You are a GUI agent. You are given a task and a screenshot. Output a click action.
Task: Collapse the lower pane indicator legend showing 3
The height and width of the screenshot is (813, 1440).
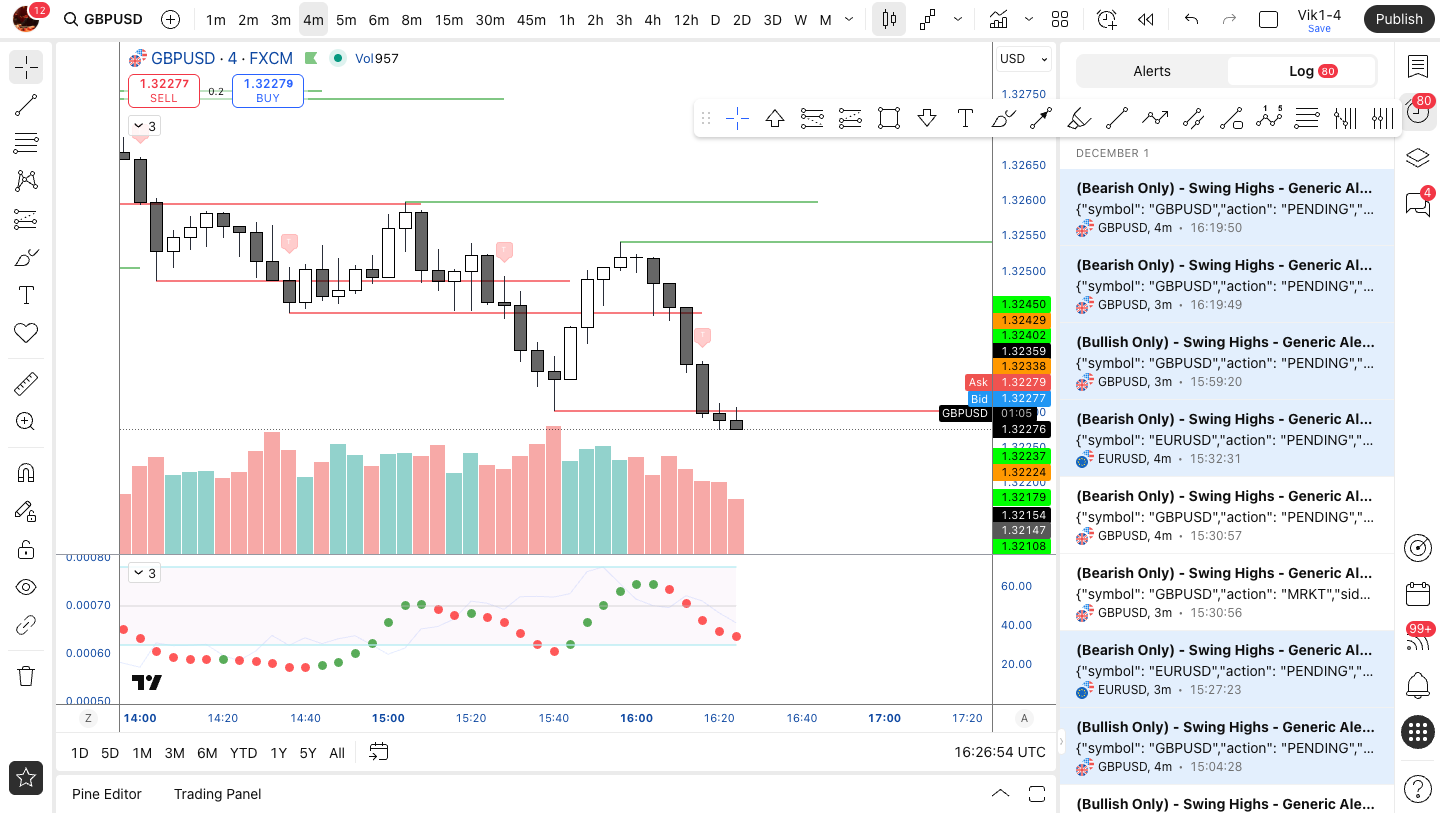point(144,573)
